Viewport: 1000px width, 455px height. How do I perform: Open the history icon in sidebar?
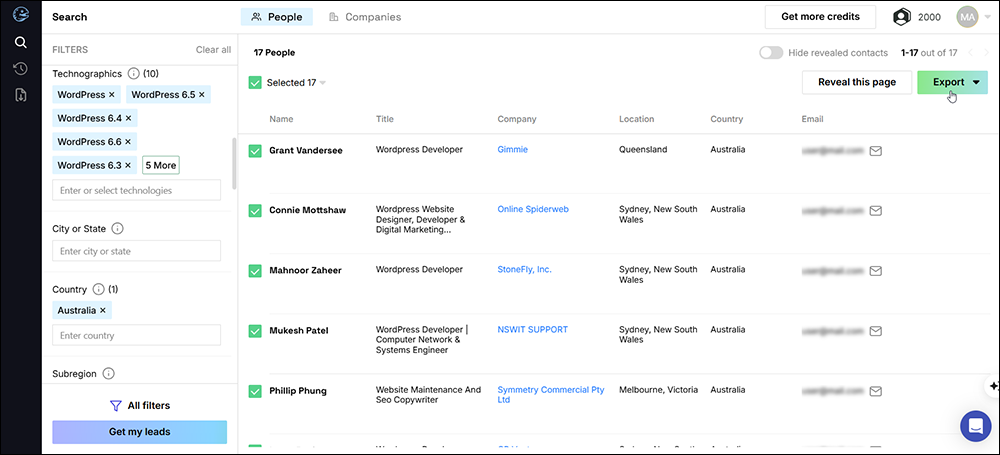(20, 68)
